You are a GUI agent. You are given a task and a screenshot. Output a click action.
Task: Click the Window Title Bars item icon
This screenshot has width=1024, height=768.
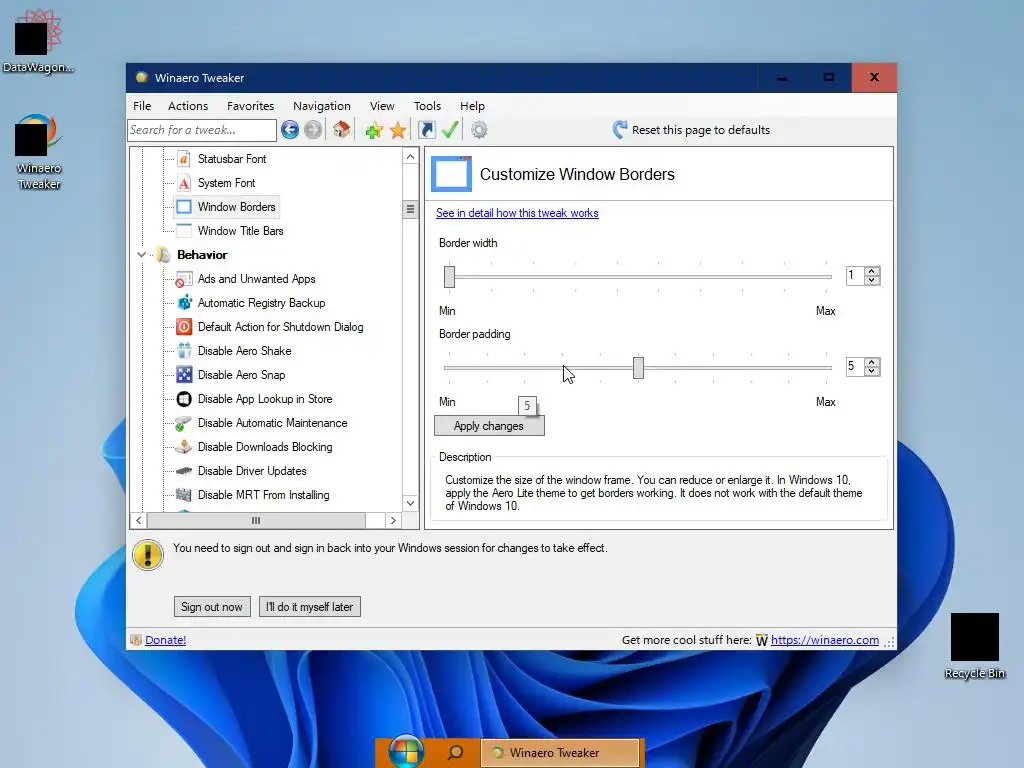pos(184,231)
